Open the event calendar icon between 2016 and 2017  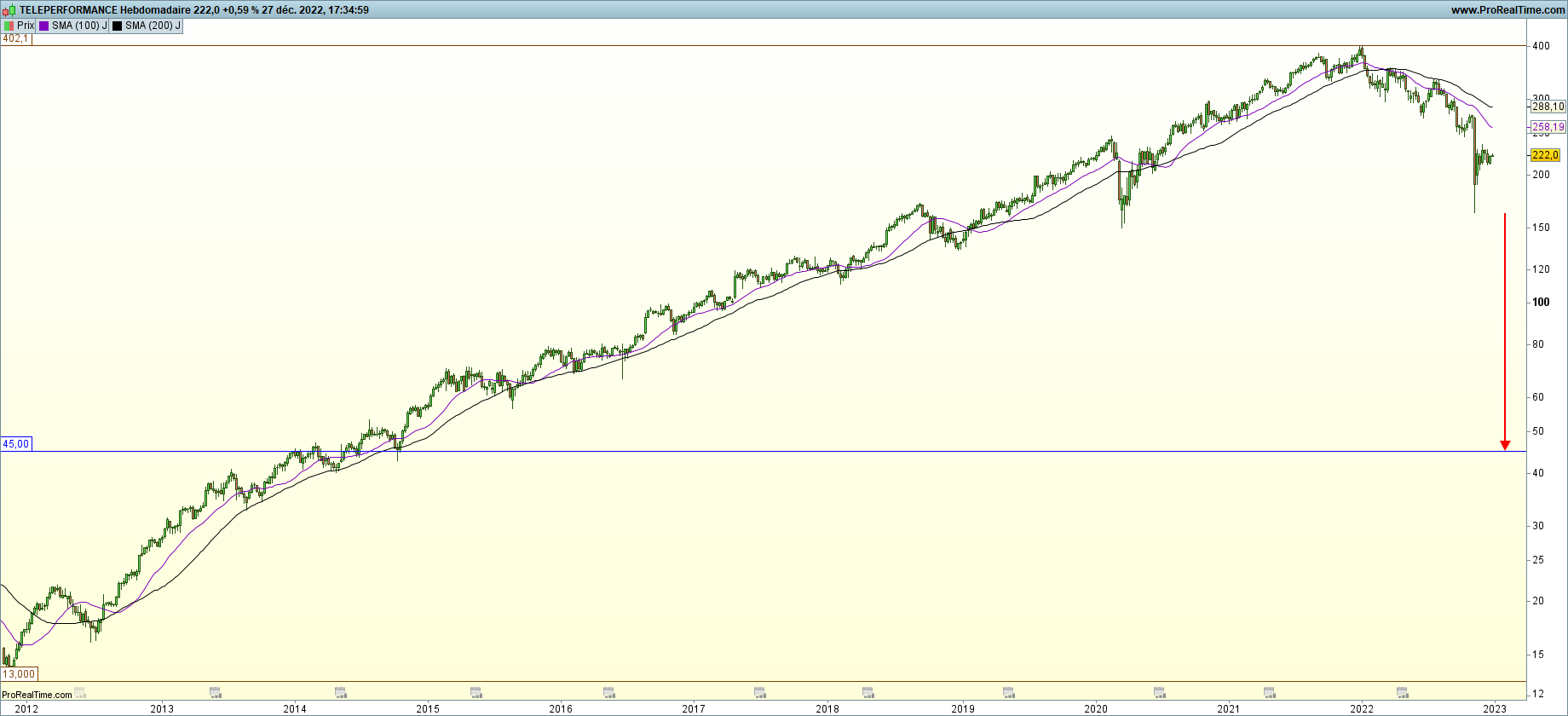coord(609,693)
